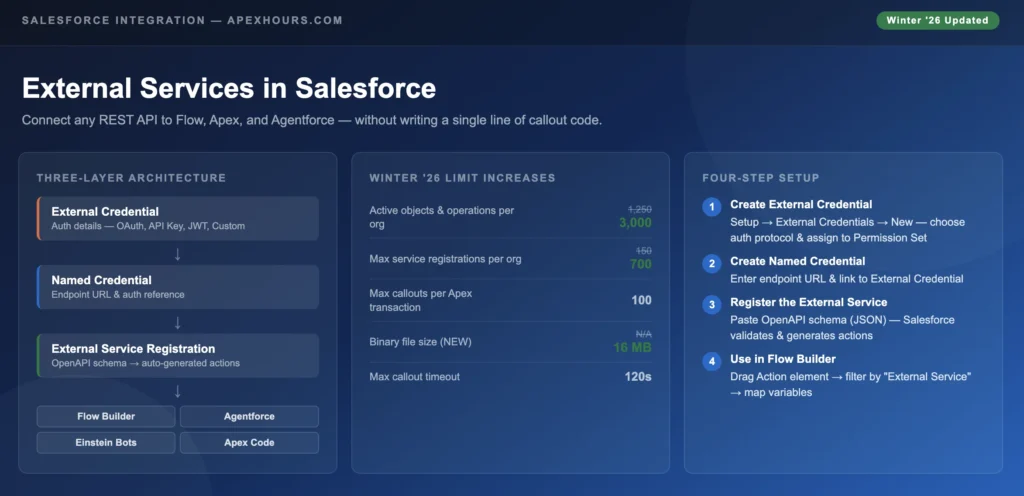The width and height of the screenshot is (1024, 496).
Task: Click the Winter '26 Limit Increases heading
Action: [462, 178]
